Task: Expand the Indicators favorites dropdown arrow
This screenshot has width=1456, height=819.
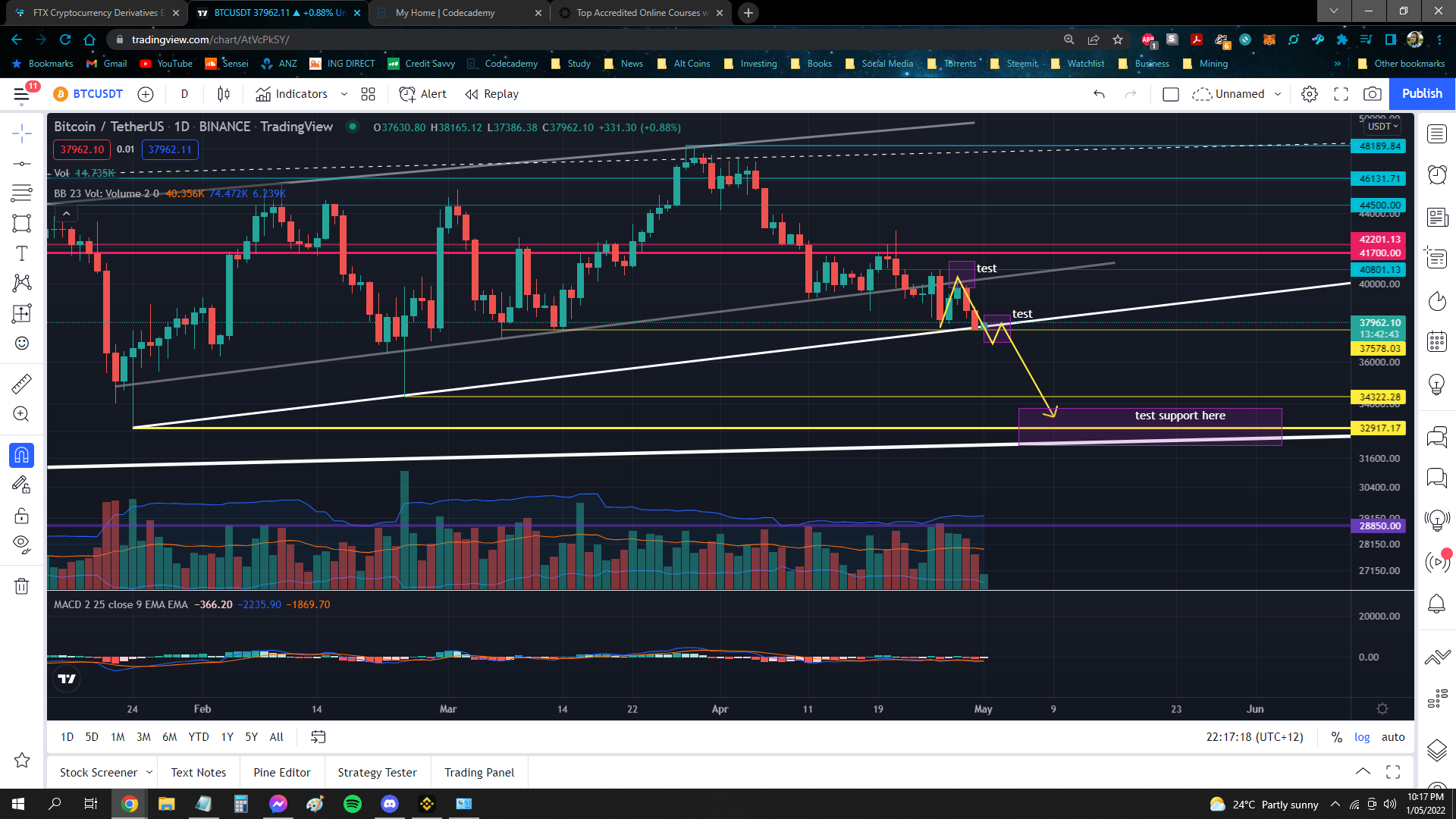Action: 344,94
